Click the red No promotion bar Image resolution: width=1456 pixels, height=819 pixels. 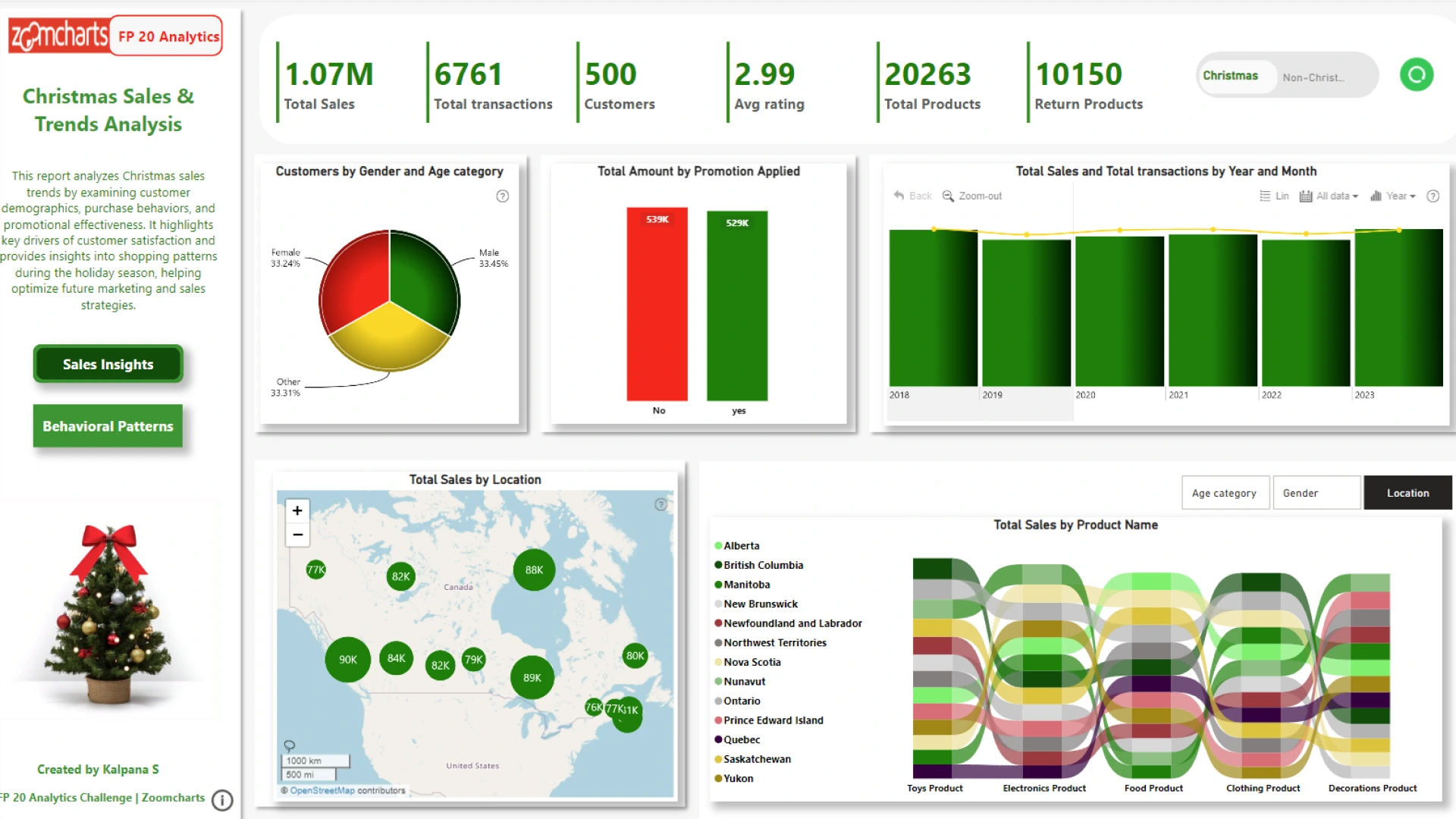(x=657, y=304)
